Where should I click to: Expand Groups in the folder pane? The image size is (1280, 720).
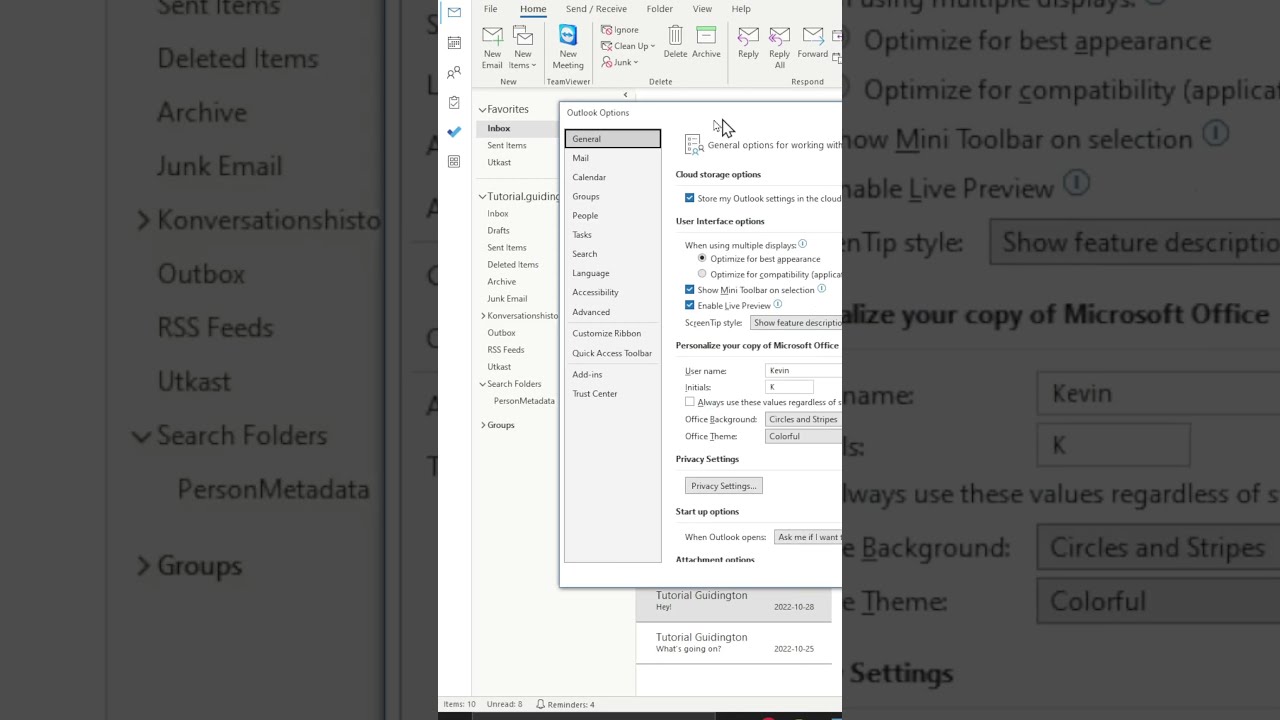click(x=483, y=425)
